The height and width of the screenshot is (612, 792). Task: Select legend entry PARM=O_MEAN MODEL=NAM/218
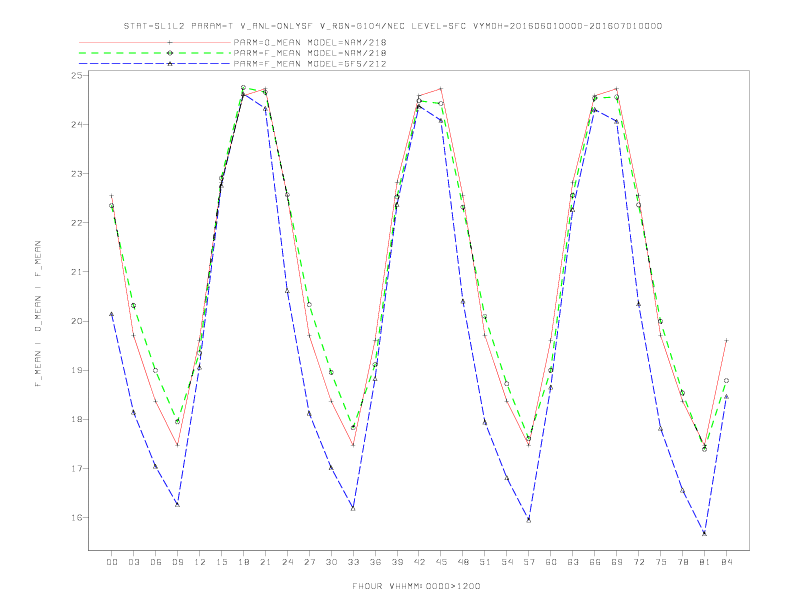point(310,42)
